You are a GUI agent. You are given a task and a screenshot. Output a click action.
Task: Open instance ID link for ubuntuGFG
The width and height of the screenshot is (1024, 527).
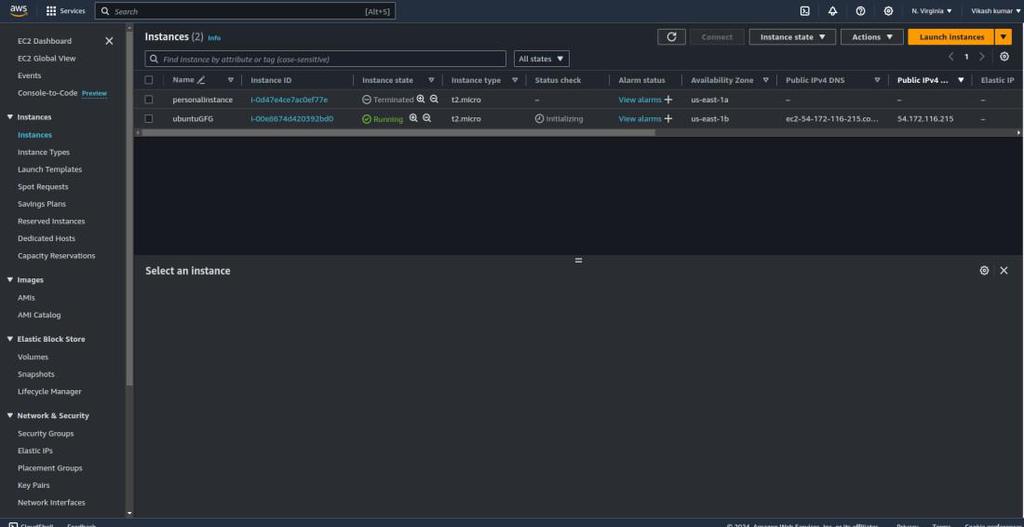(292, 119)
